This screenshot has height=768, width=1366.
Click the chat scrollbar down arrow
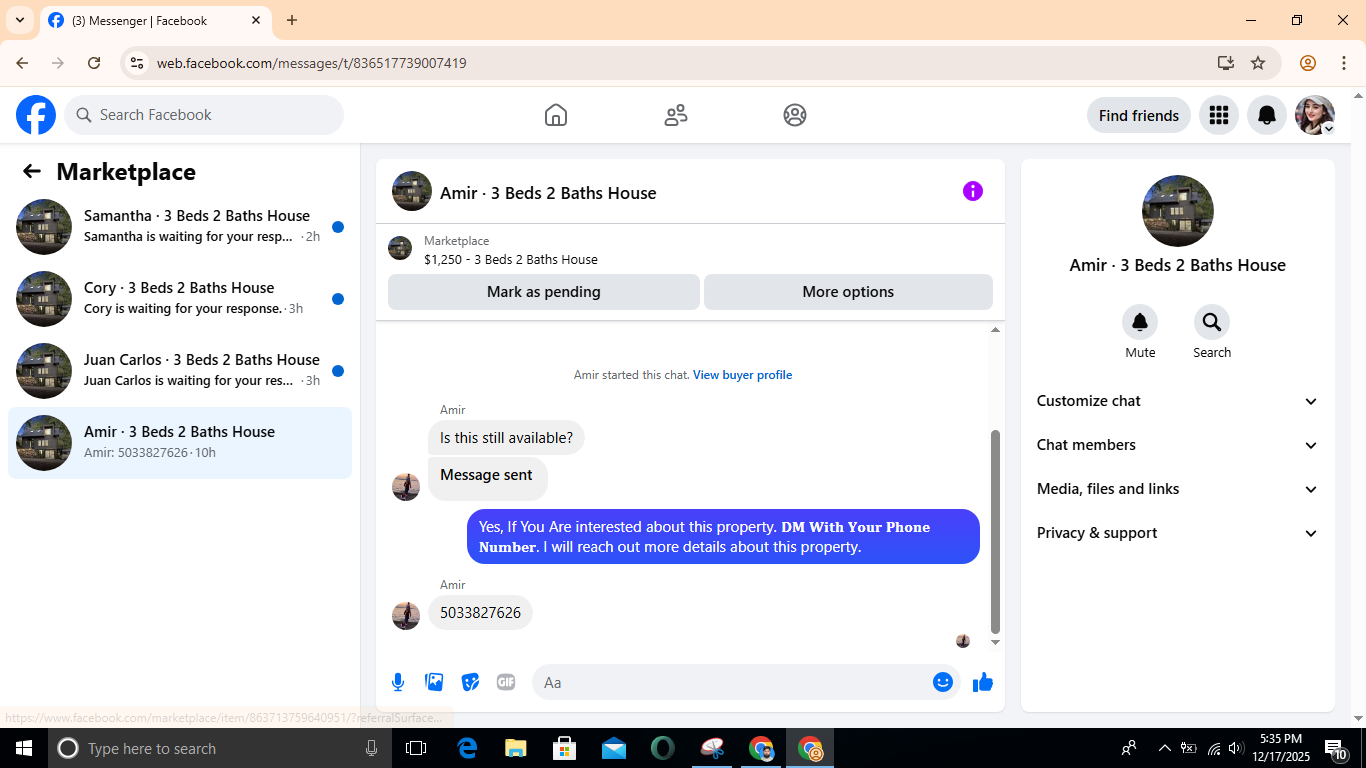click(995, 642)
